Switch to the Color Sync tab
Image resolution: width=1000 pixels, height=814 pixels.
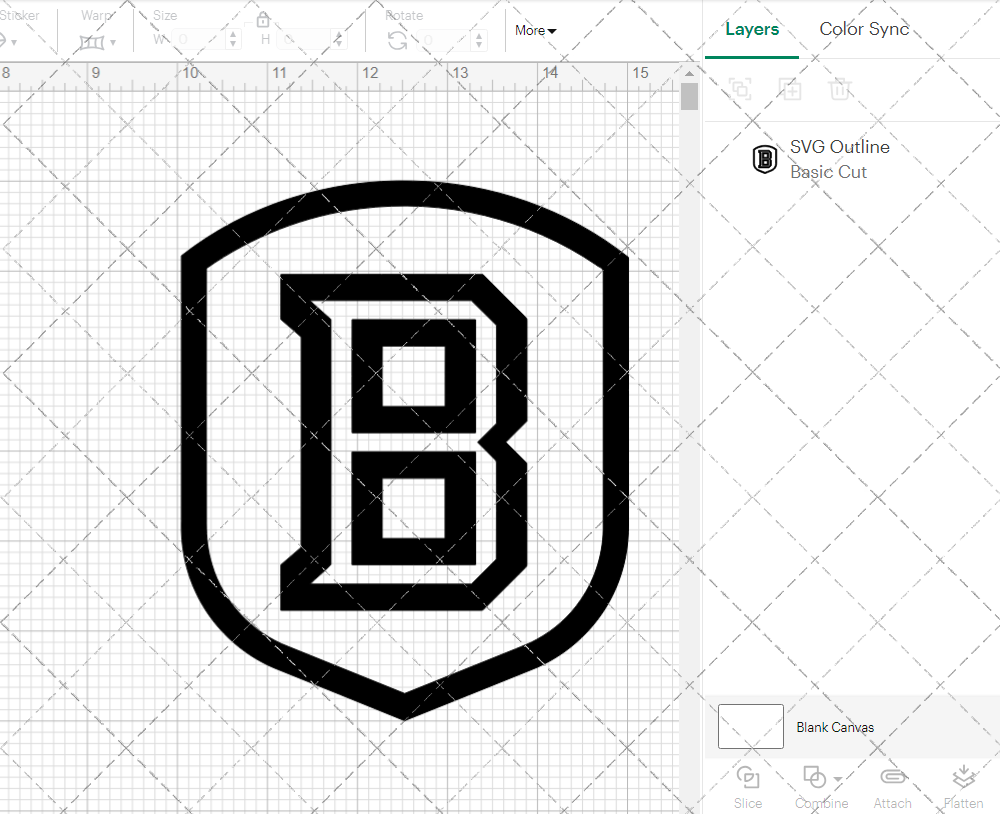(x=864, y=29)
